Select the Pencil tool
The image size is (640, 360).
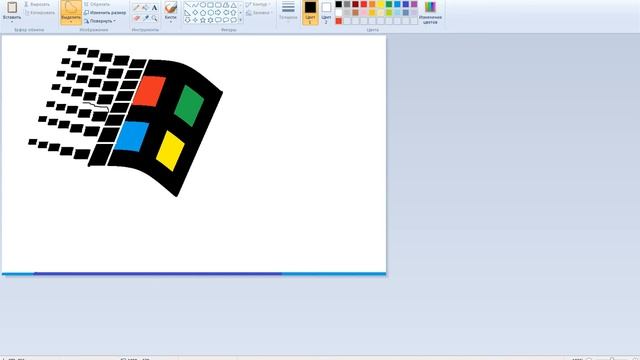coord(136,7)
